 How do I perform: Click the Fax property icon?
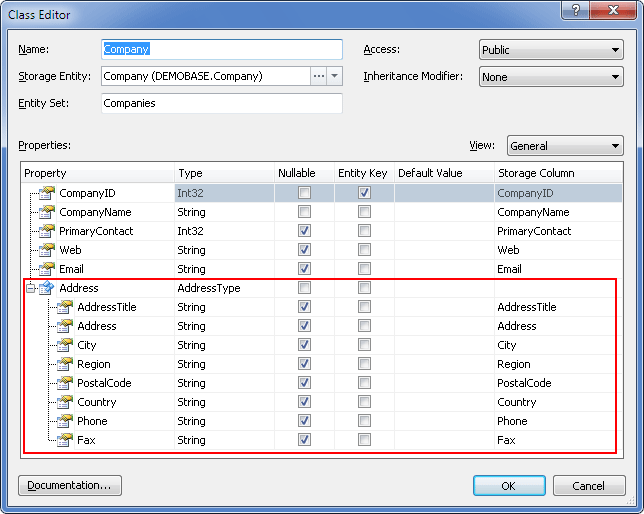pos(65,440)
